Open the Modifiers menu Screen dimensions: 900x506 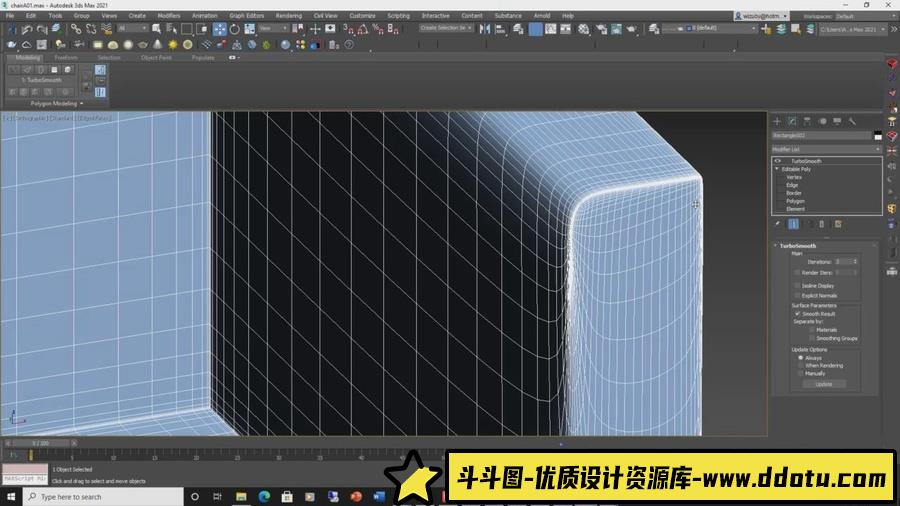click(x=169, y=15)
